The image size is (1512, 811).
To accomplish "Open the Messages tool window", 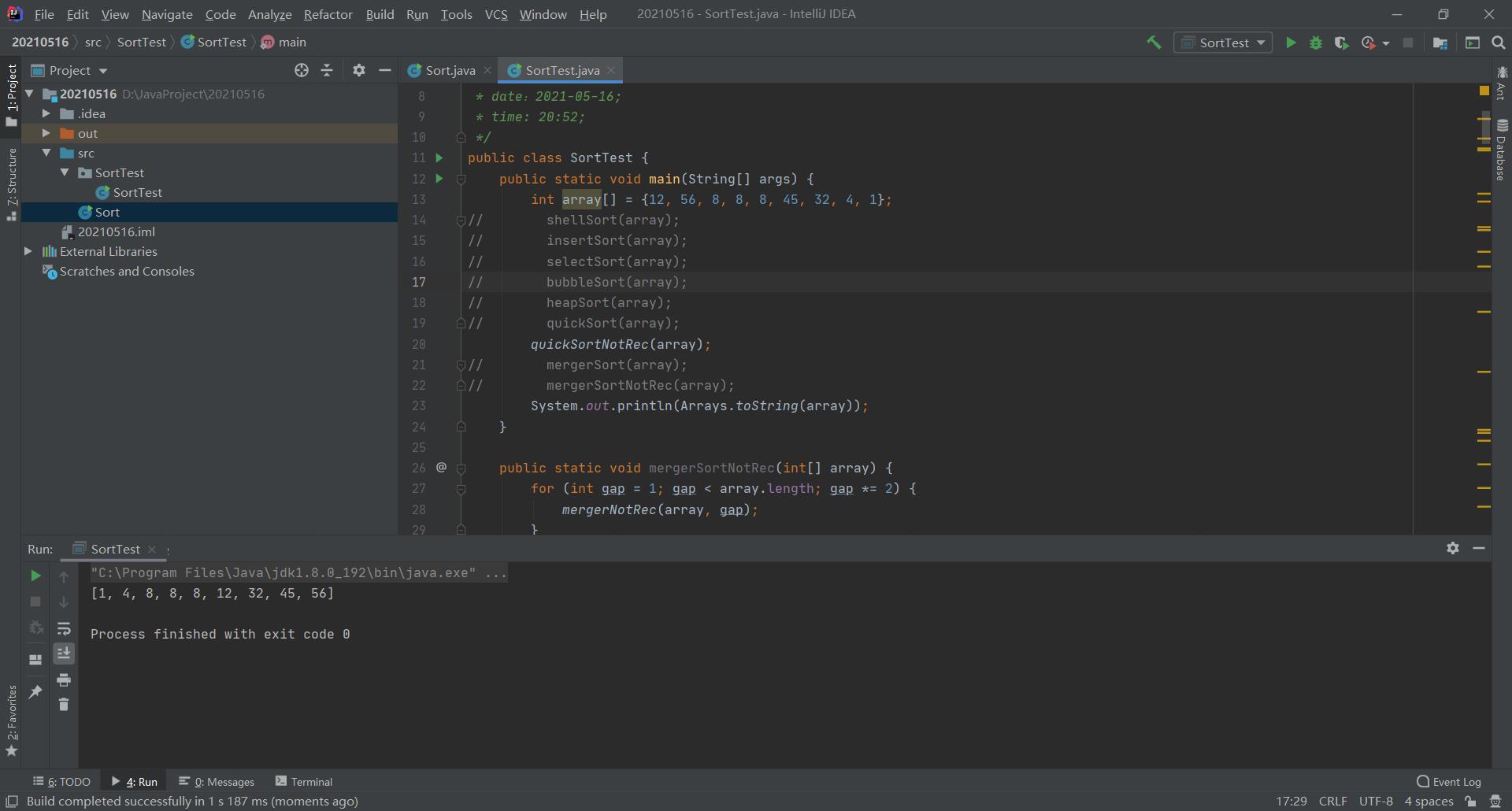I will 217,781.
